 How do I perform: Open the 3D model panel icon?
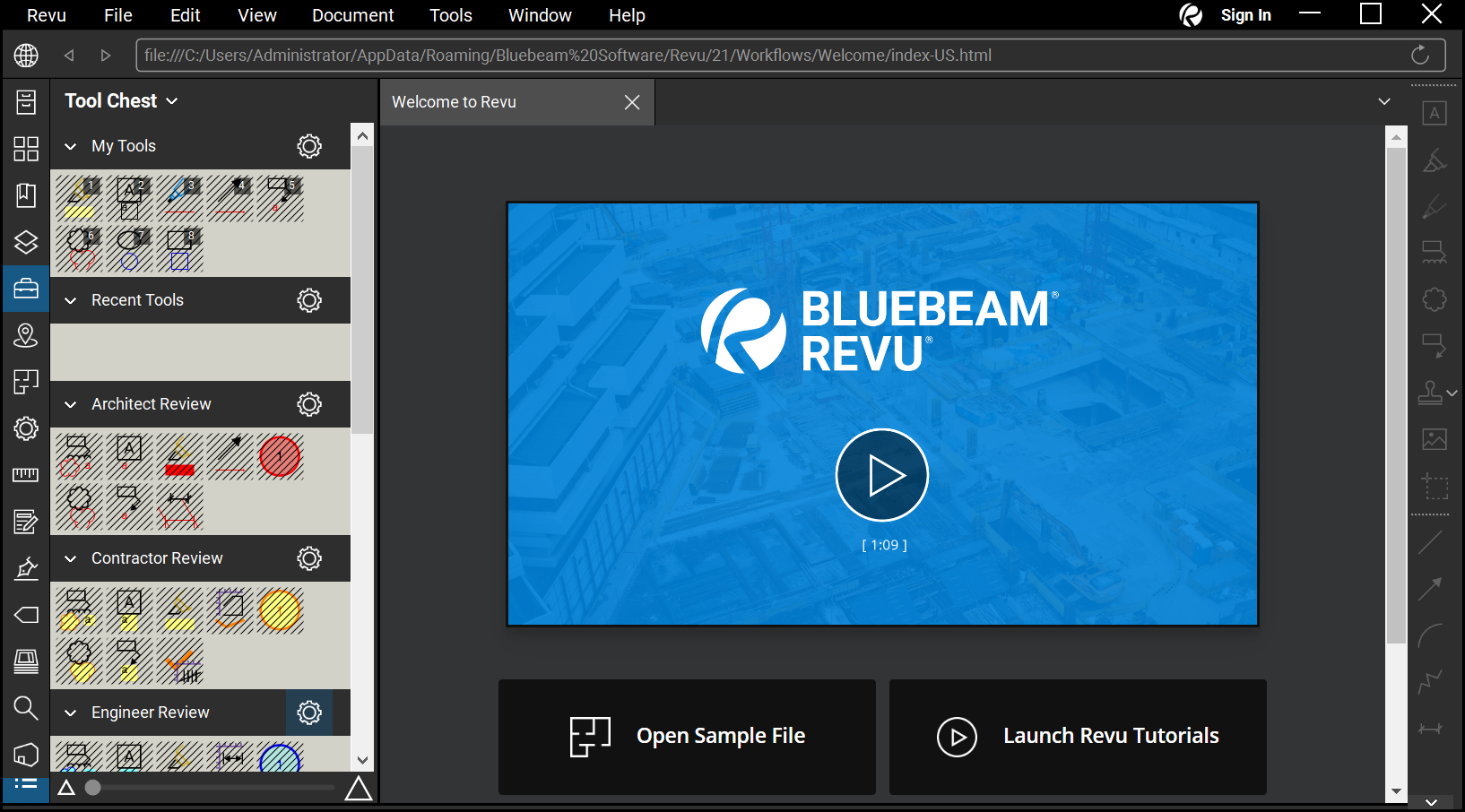26,754
